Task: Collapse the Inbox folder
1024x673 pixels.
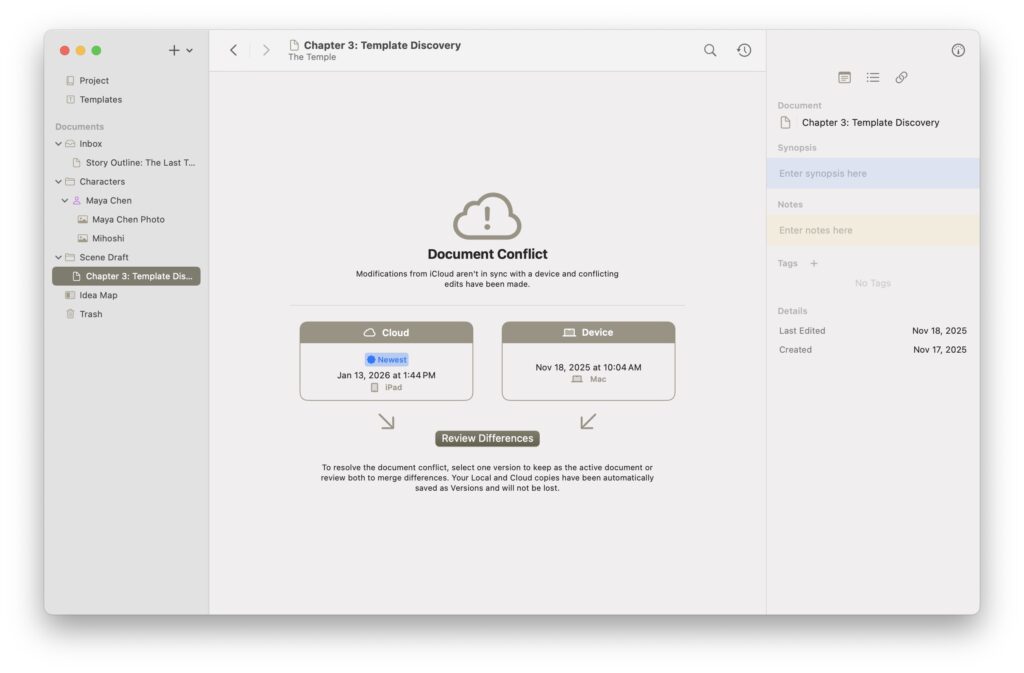Action: (x=58, y=144)
